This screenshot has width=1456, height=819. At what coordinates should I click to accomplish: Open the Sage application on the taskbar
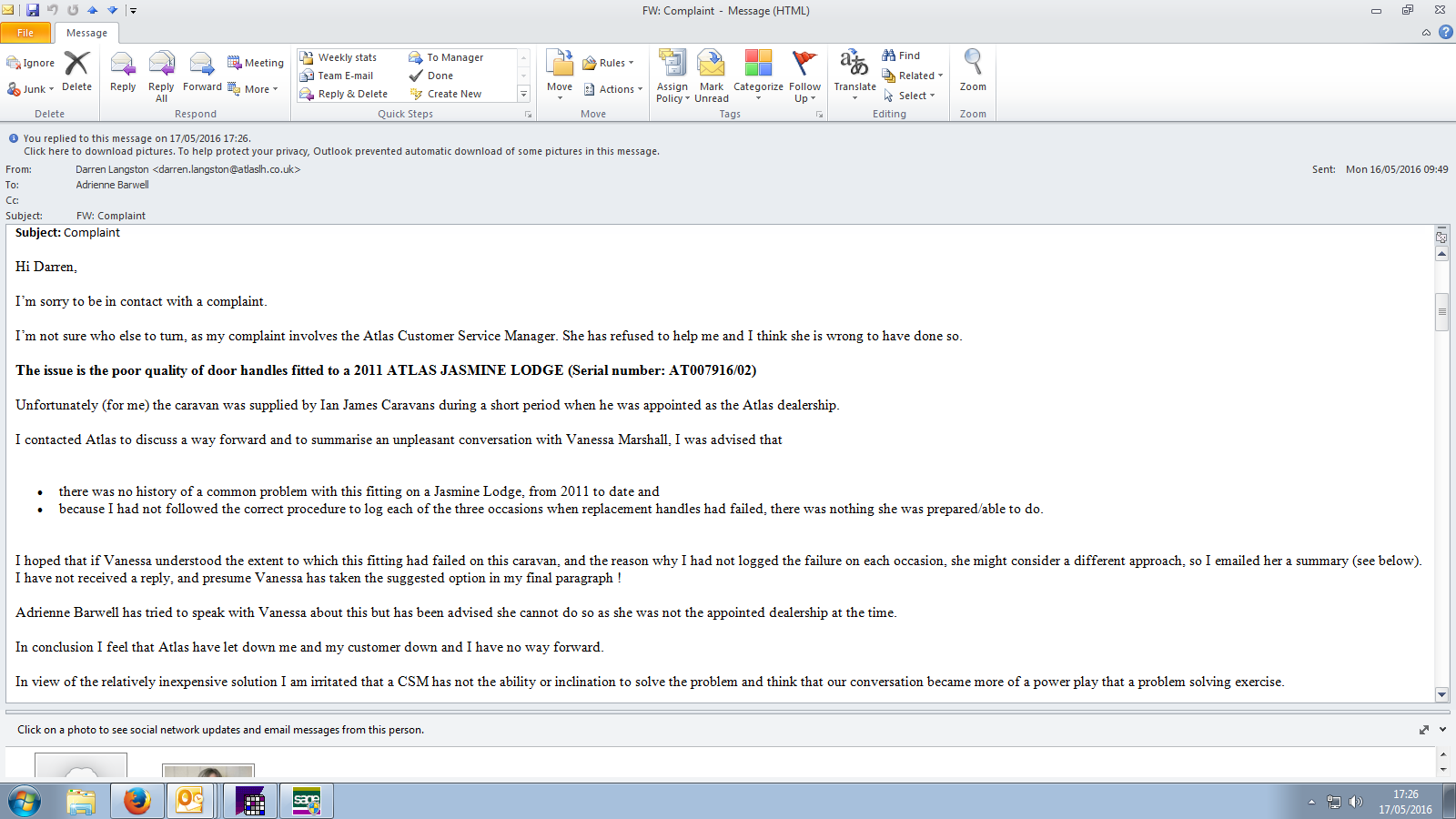point(307,802)
